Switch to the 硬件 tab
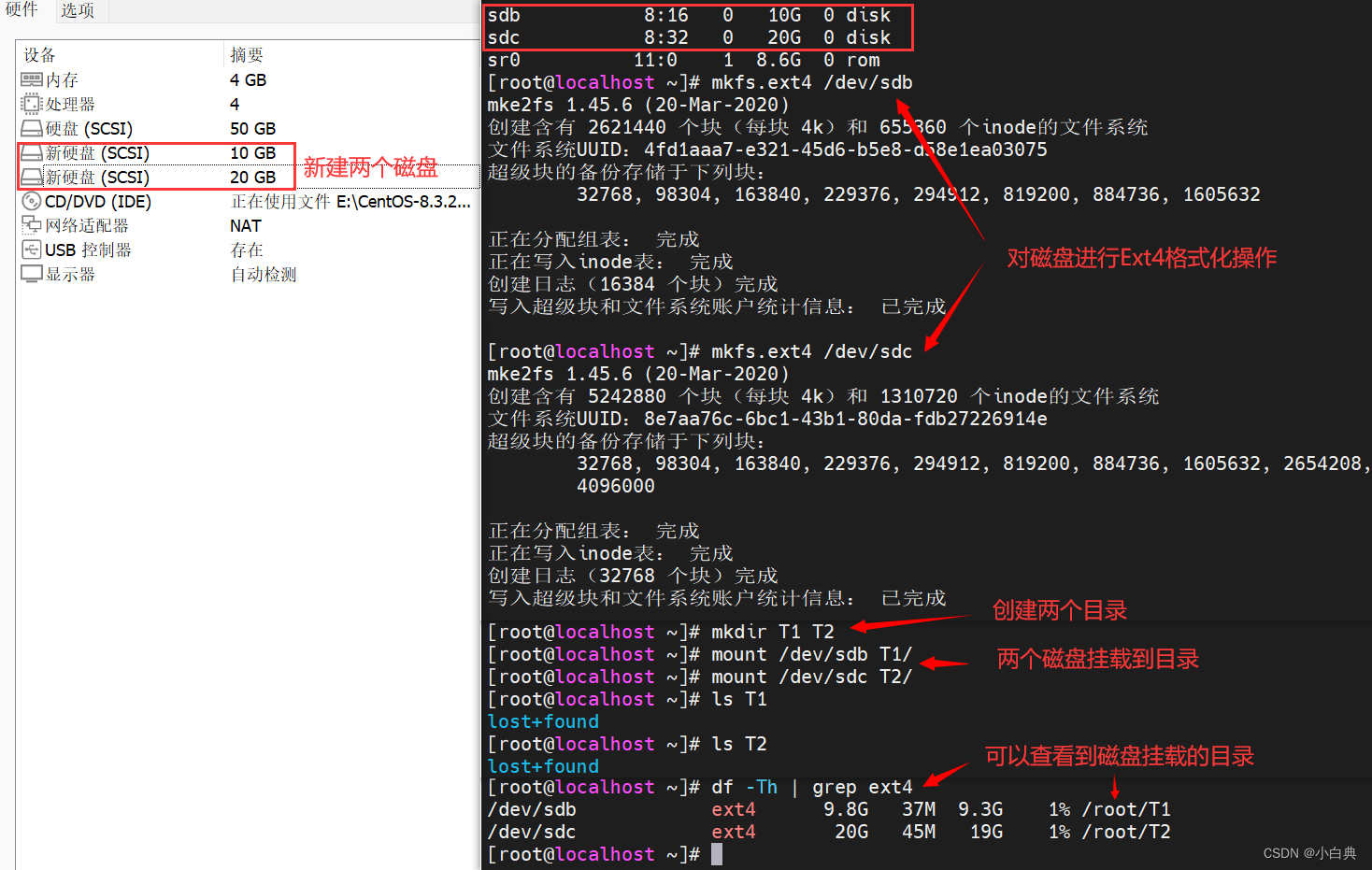This screenshot has width=1372, height=870. [x=22, y=9]
